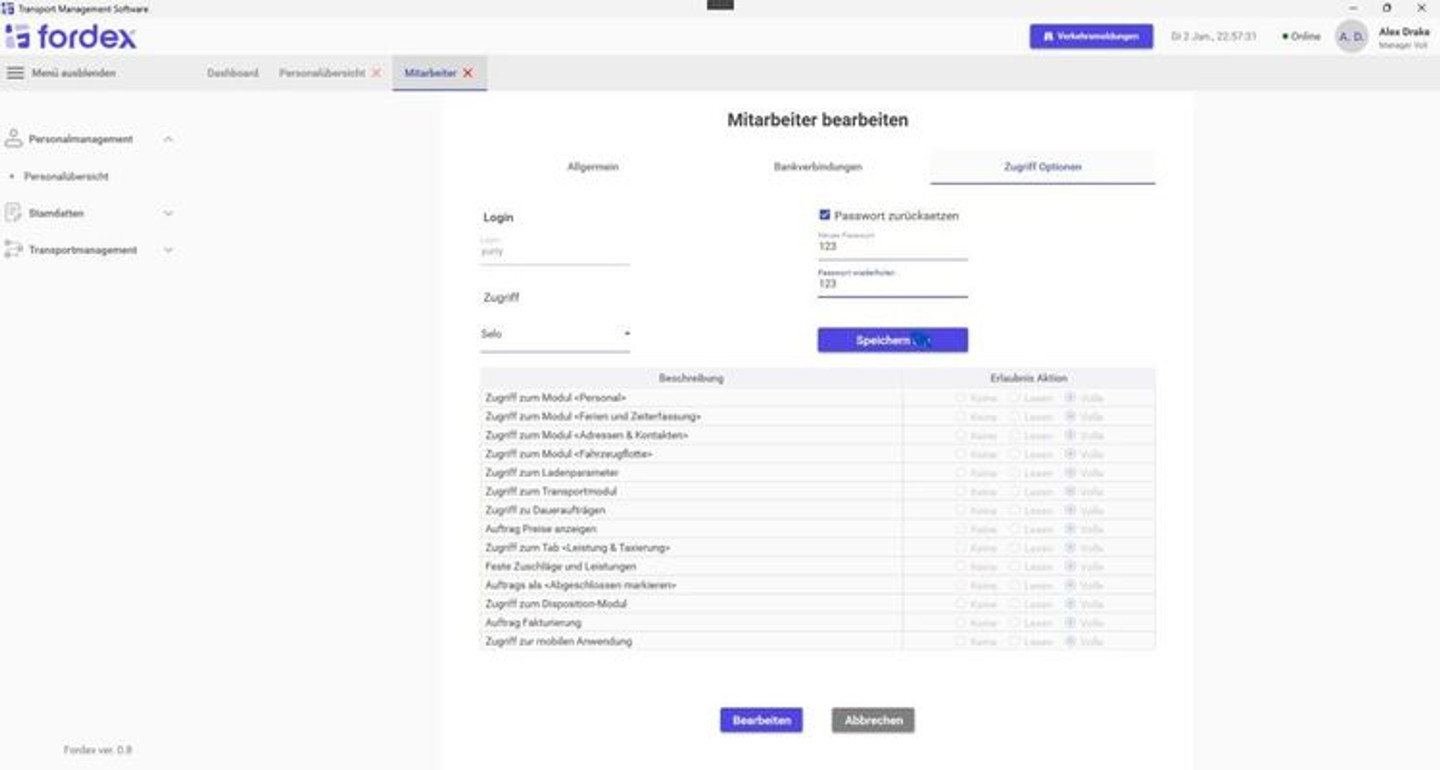
Task: Collapse the Personalmanagement section chevron
Action: click(168, 139)
